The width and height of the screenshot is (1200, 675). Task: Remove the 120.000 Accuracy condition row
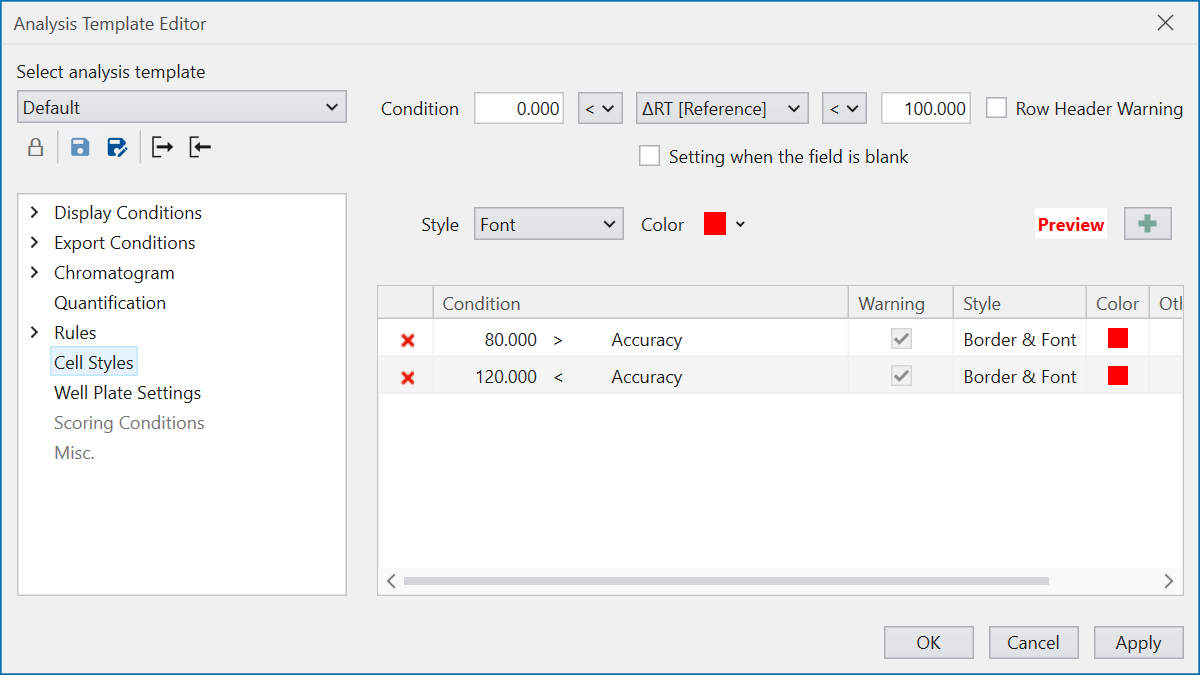tap(407, 378)
